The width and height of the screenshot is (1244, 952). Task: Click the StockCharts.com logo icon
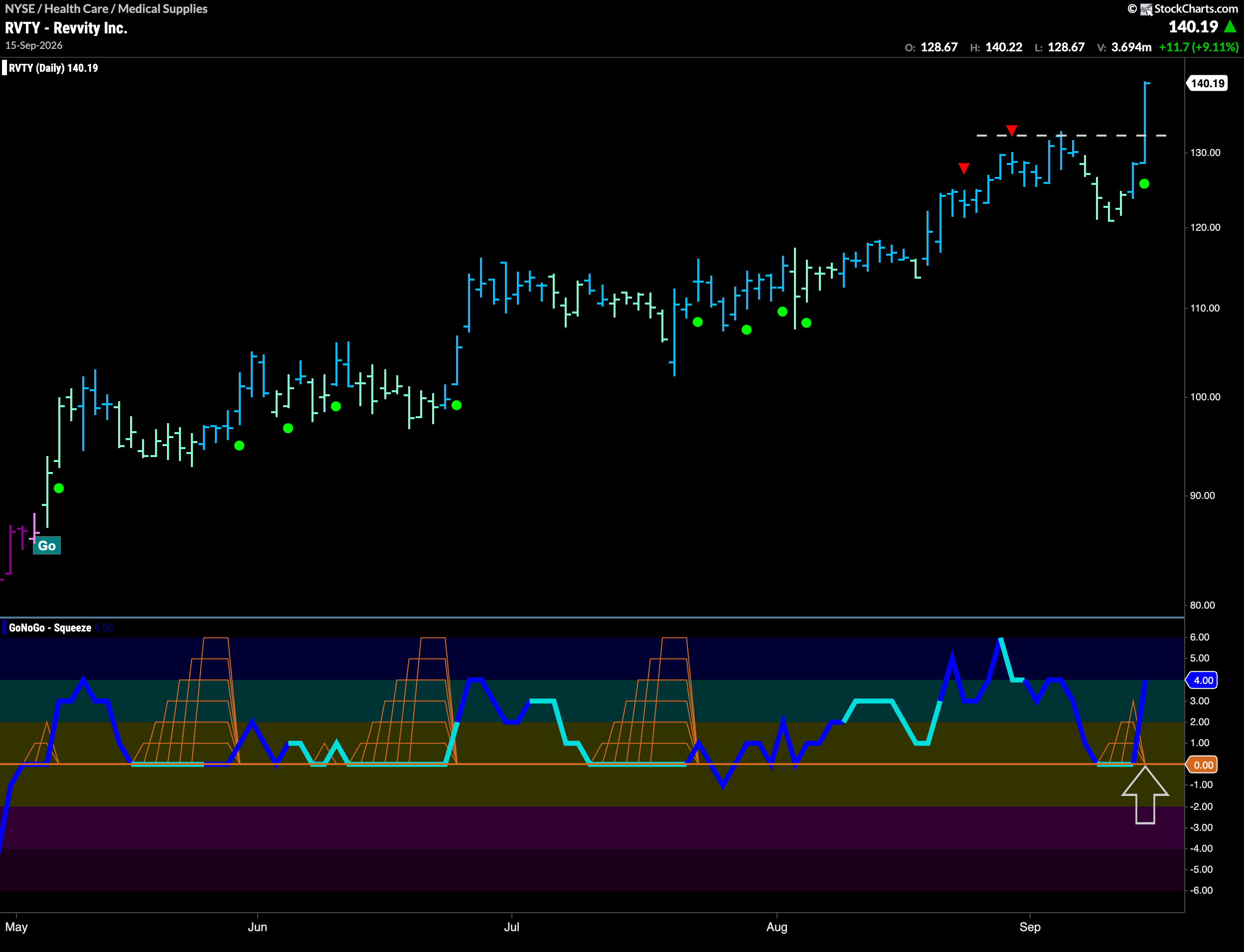1146,9
